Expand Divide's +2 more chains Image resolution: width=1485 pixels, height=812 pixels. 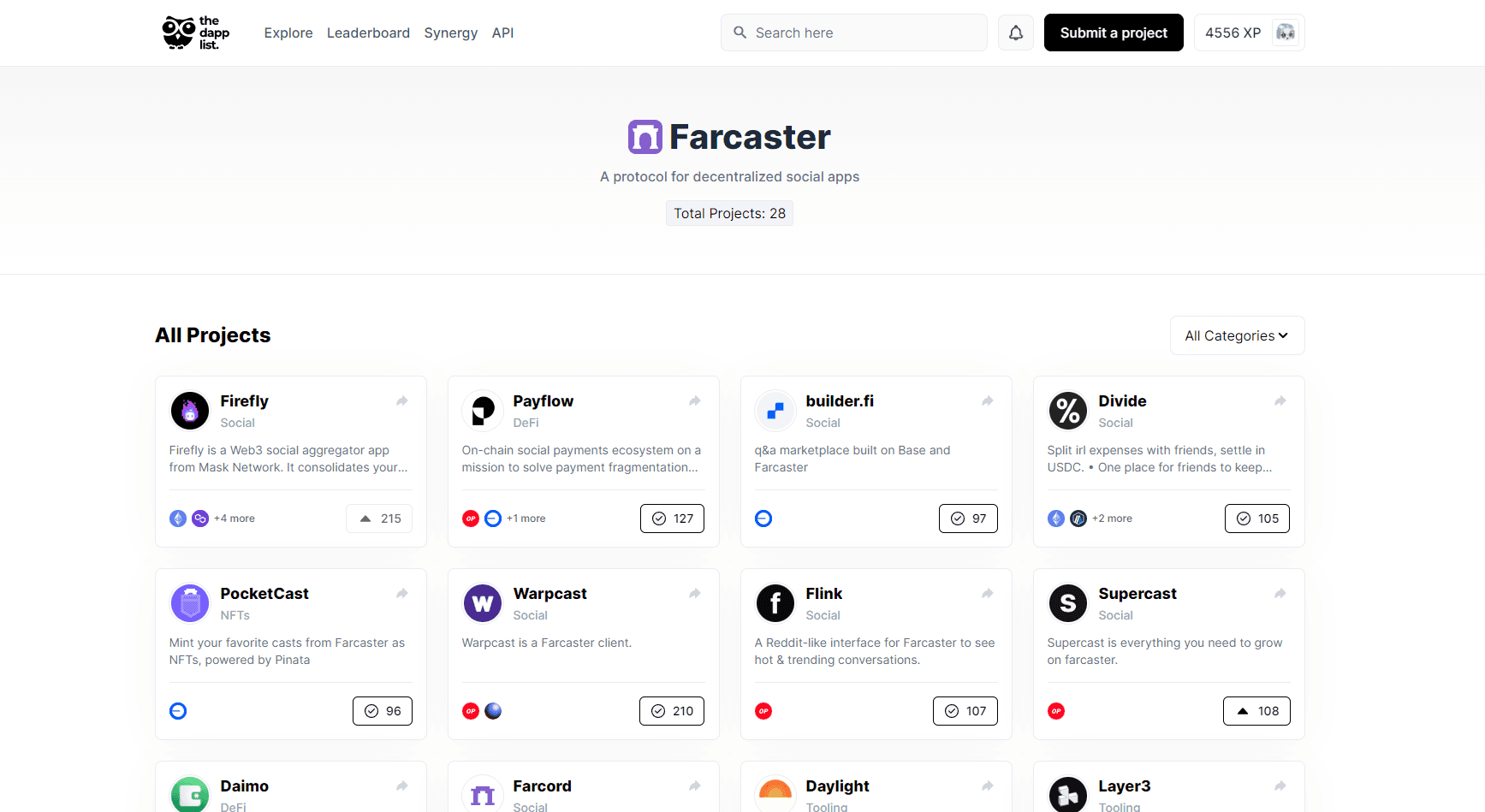pos(1112,519)
